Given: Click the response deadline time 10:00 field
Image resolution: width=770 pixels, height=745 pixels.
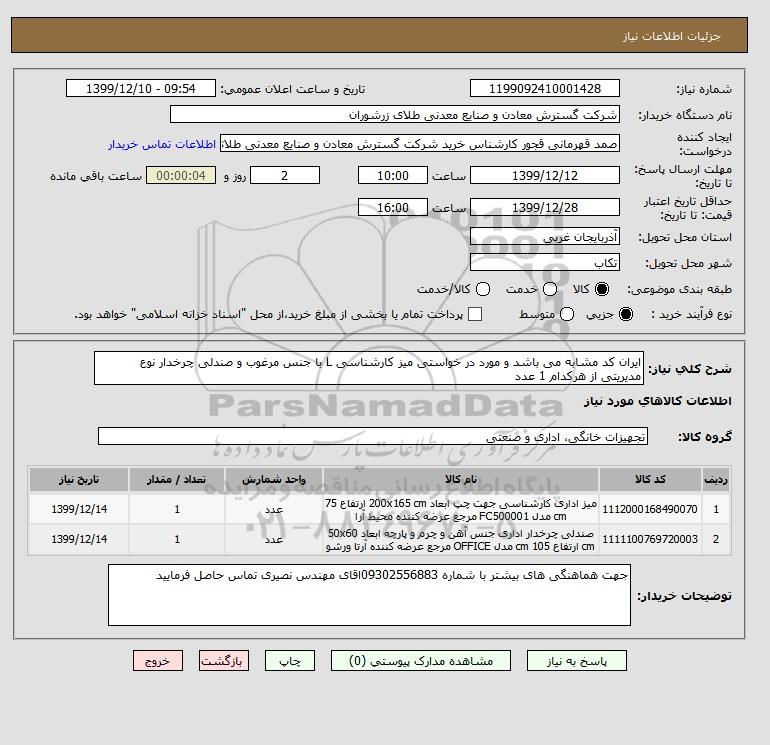Looking at the screenshot, I should tap(393, 175).
